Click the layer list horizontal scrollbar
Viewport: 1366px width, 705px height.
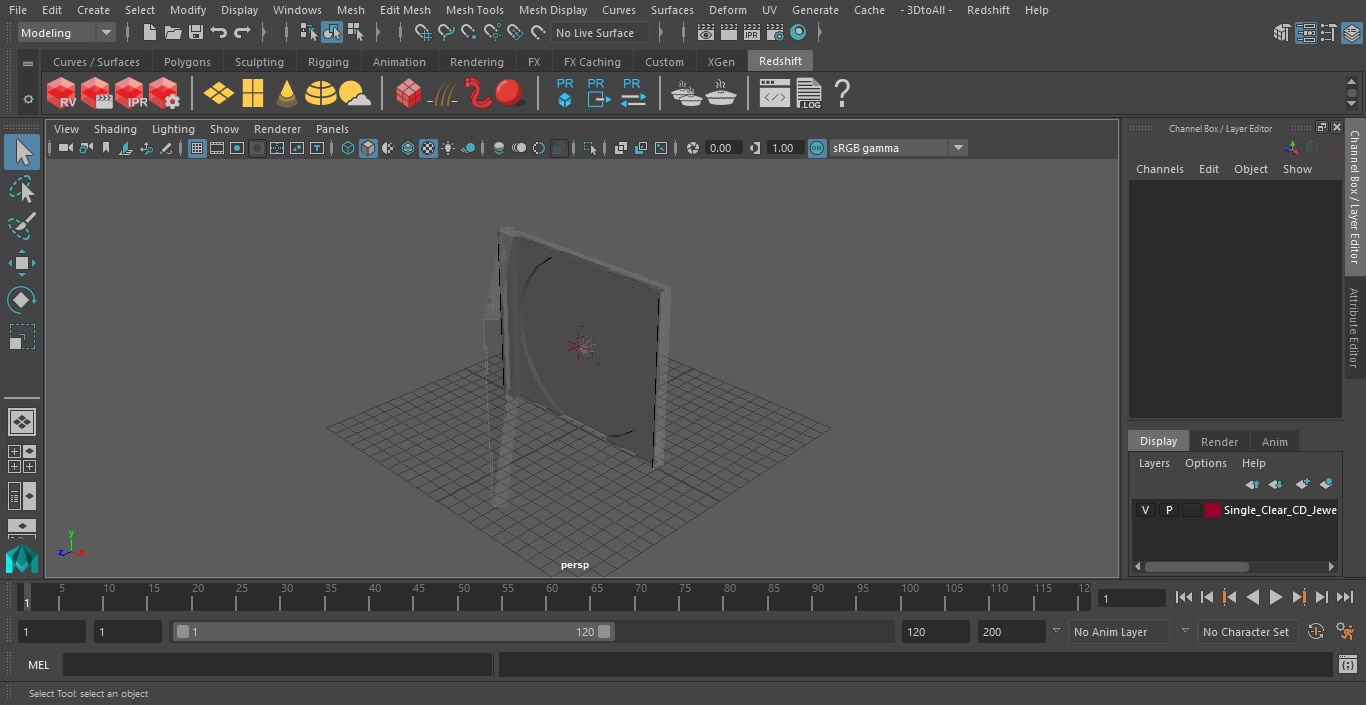[1196, 566]
